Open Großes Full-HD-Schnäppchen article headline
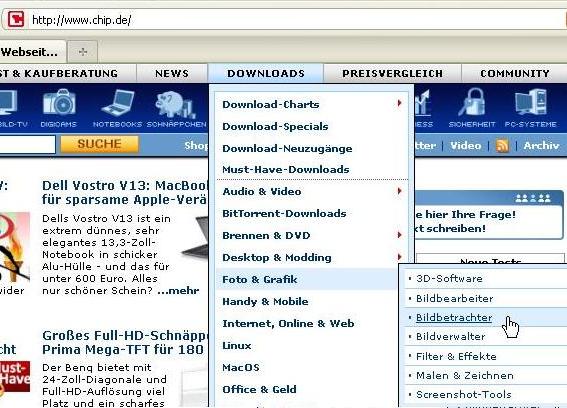 [x=125, y=342]
